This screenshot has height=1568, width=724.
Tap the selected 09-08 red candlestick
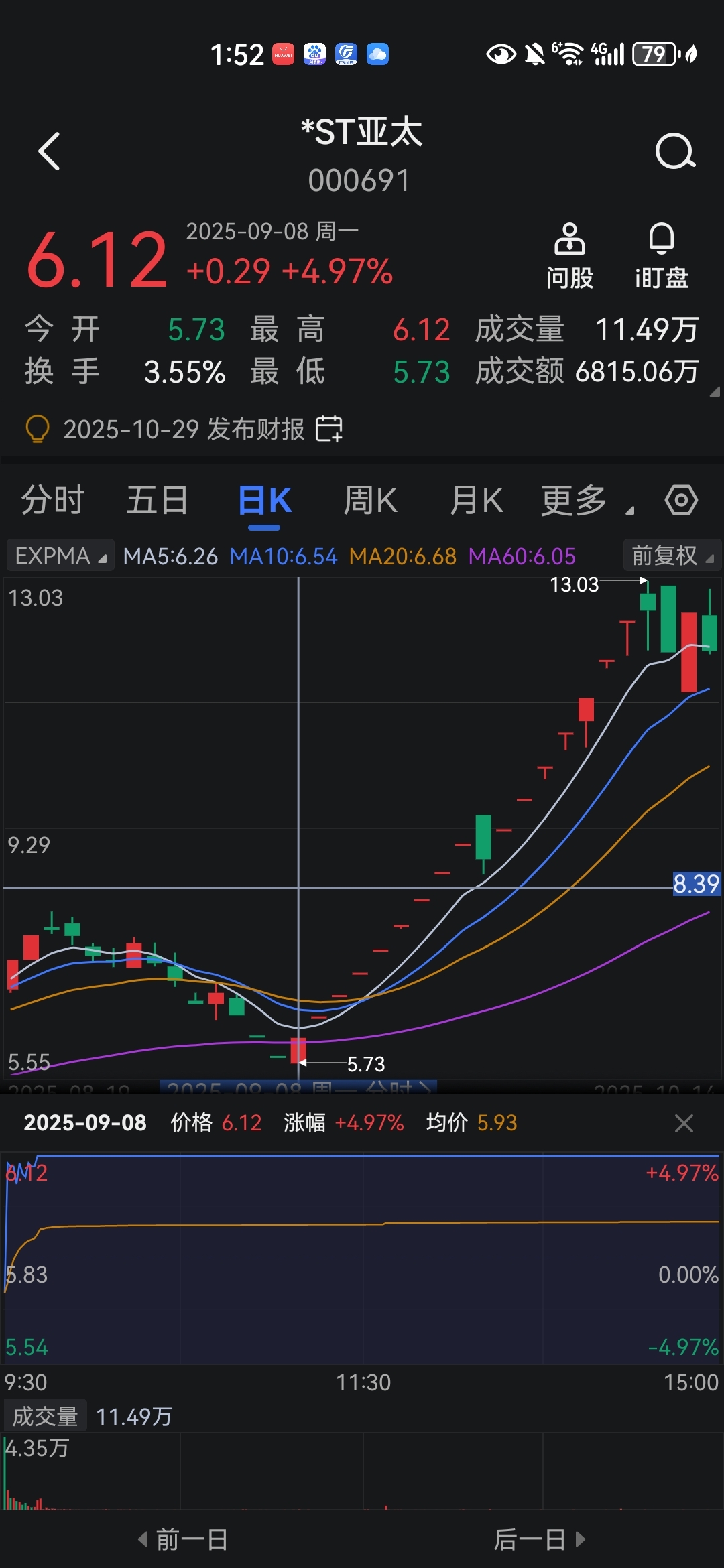click(x=298, y=1050)
